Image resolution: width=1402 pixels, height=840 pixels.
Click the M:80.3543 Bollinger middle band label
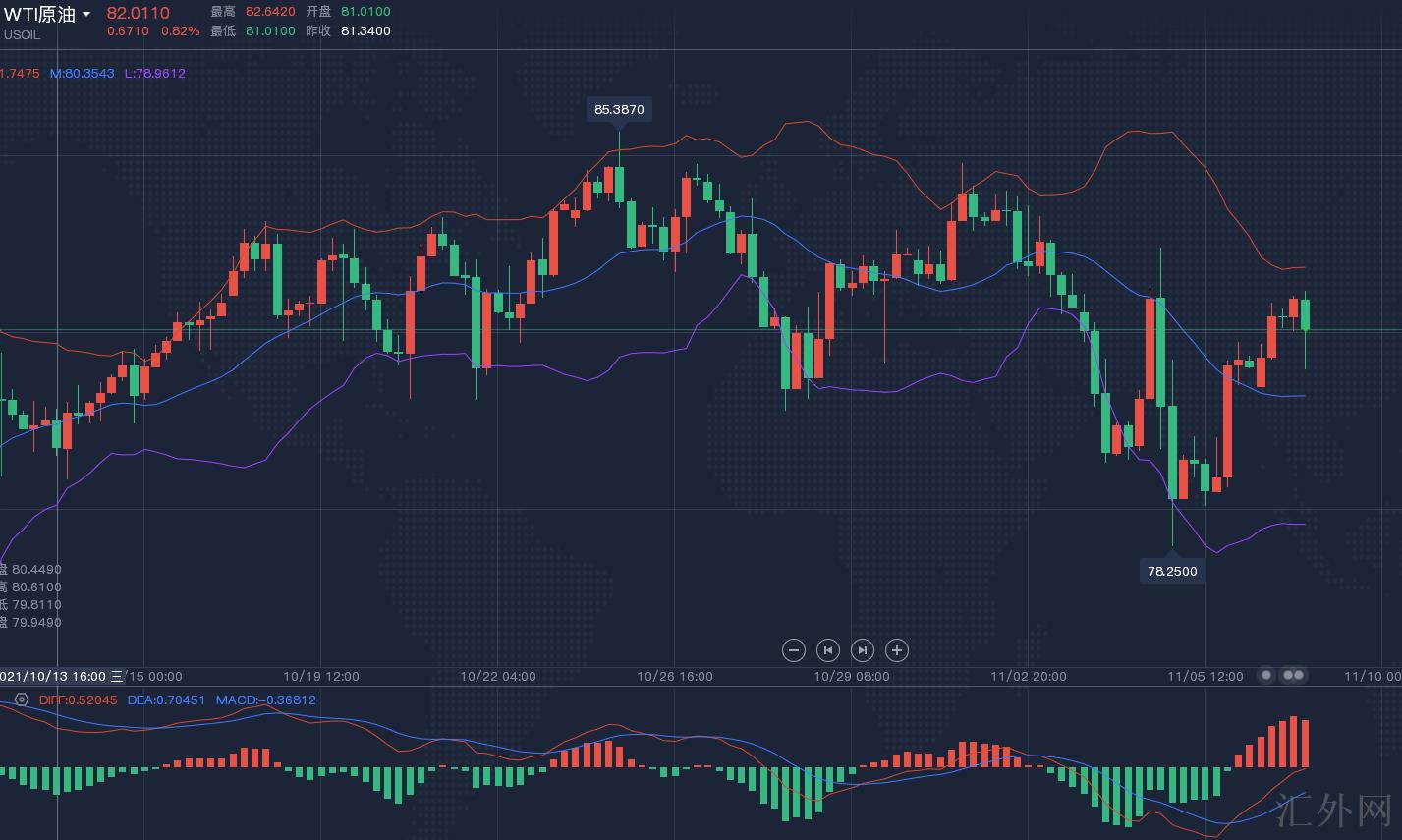coord(82,74)
